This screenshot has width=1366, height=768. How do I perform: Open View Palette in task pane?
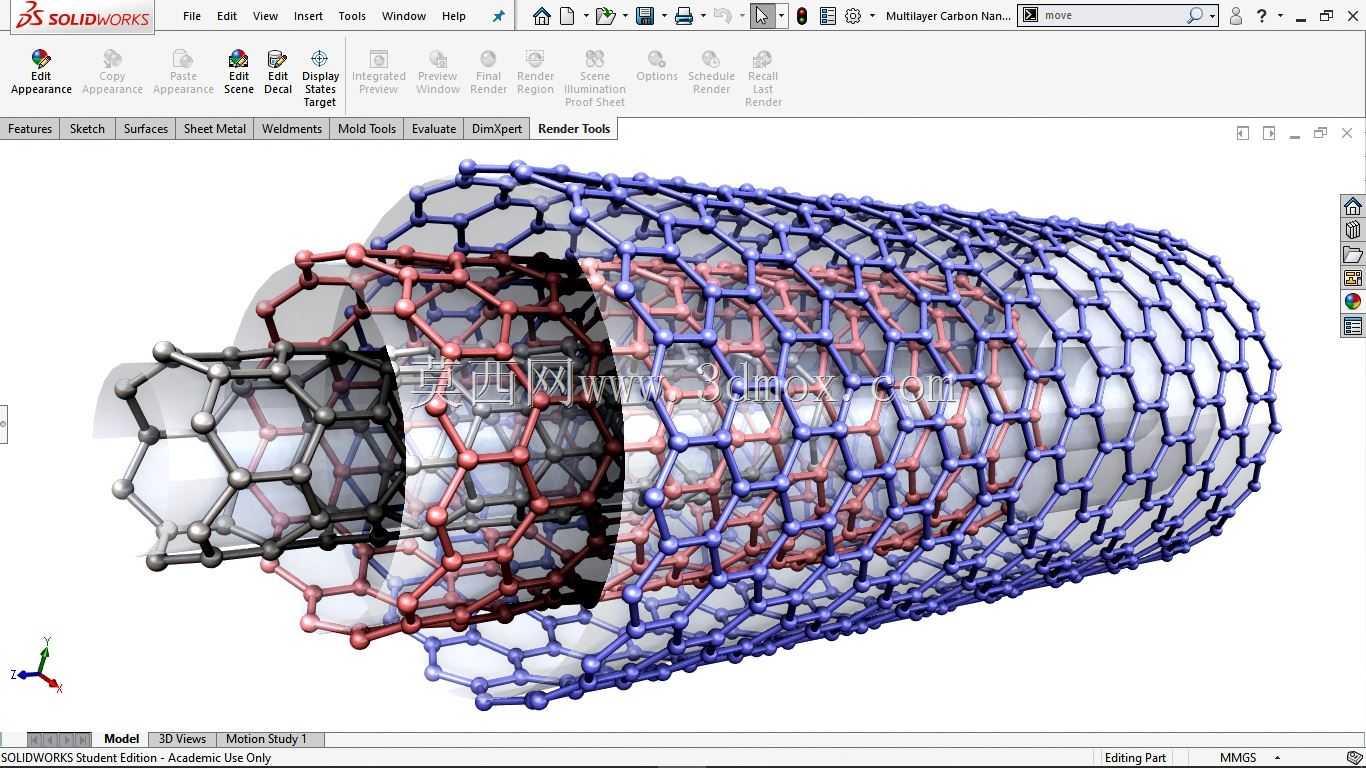coord(1353,278)
